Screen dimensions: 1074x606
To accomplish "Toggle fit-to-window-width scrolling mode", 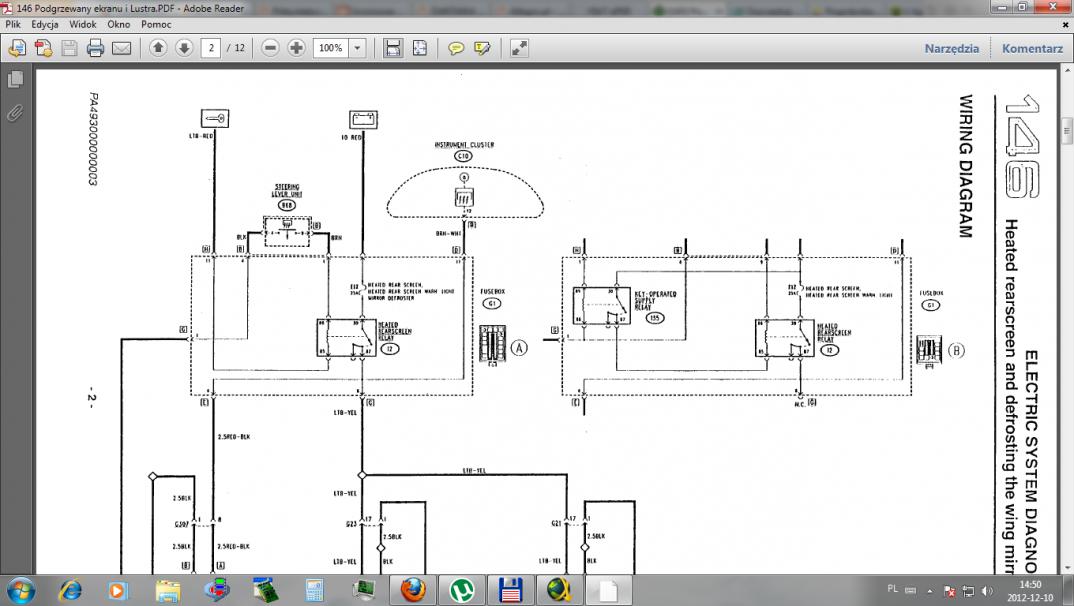I will click(393, 48).
